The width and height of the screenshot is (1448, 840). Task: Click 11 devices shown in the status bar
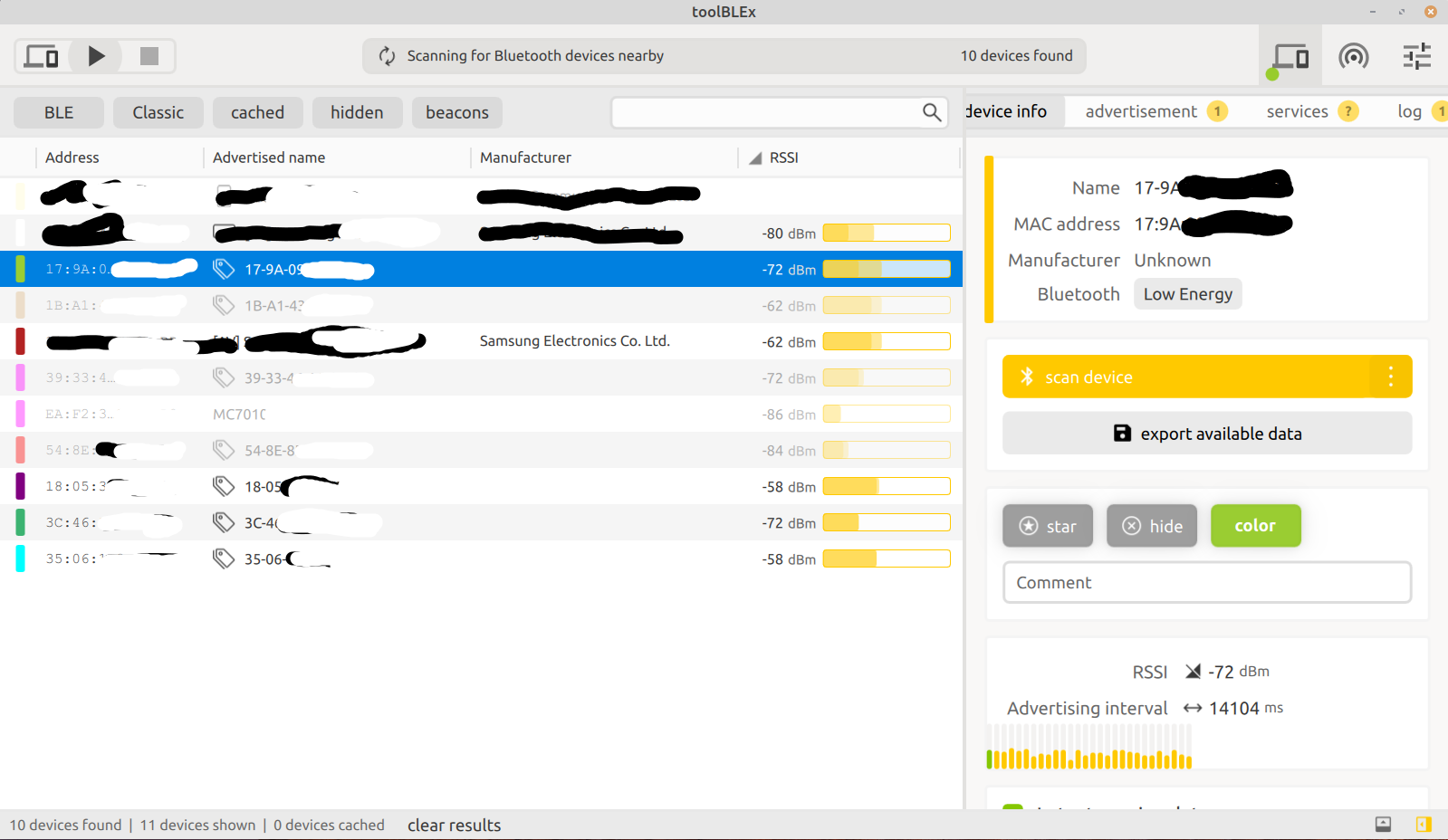point(197,825)
